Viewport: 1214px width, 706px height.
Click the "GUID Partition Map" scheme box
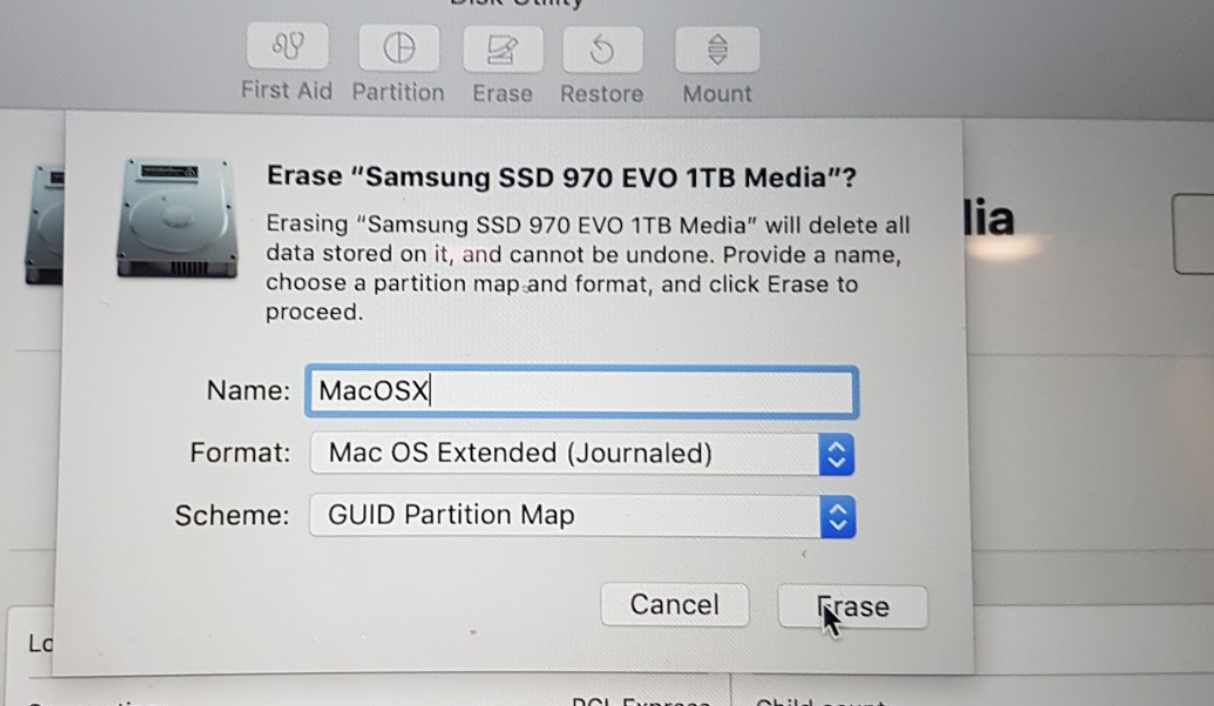pos(582,516)
